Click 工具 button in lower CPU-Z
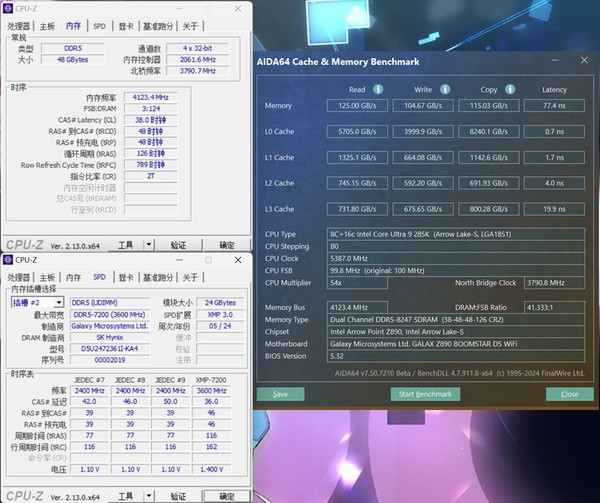Viewport: 600px width, 503px height. [126, 496]
